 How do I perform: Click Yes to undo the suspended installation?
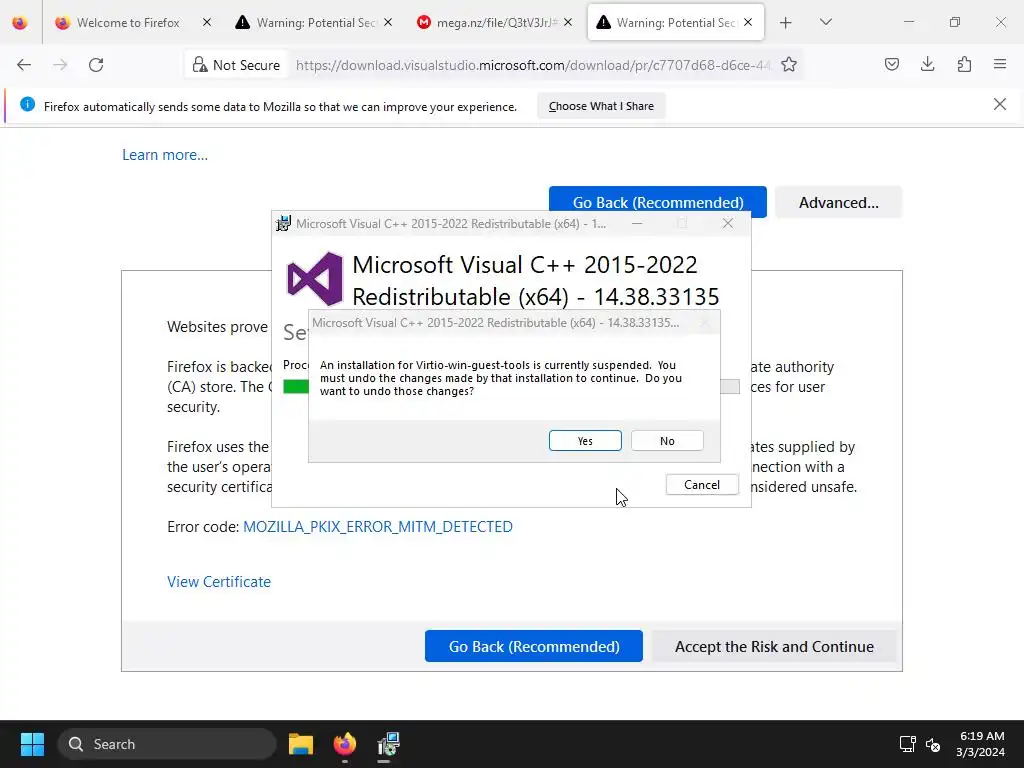point(584,441)
